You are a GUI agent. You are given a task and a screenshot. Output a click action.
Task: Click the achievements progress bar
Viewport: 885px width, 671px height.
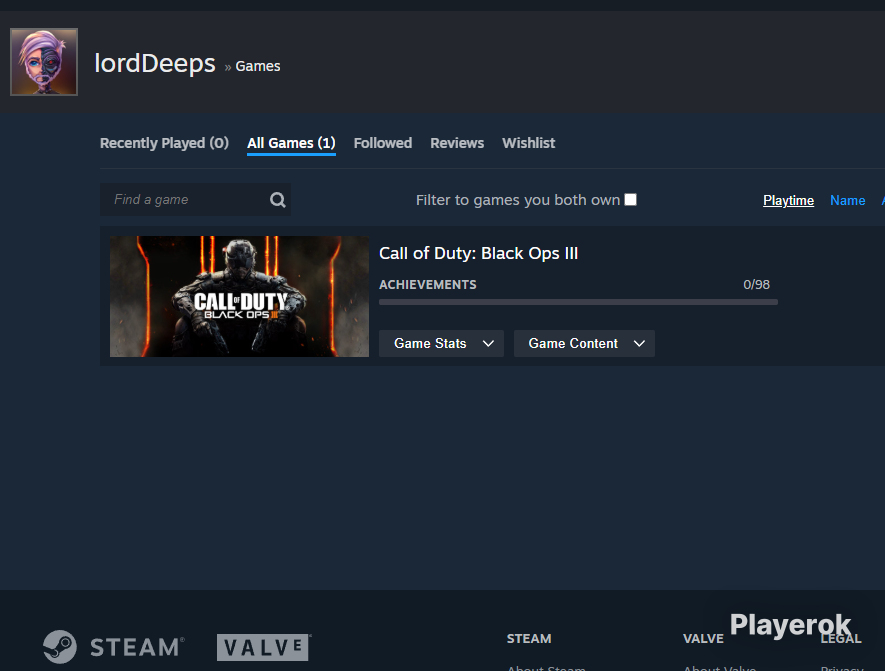579,302
